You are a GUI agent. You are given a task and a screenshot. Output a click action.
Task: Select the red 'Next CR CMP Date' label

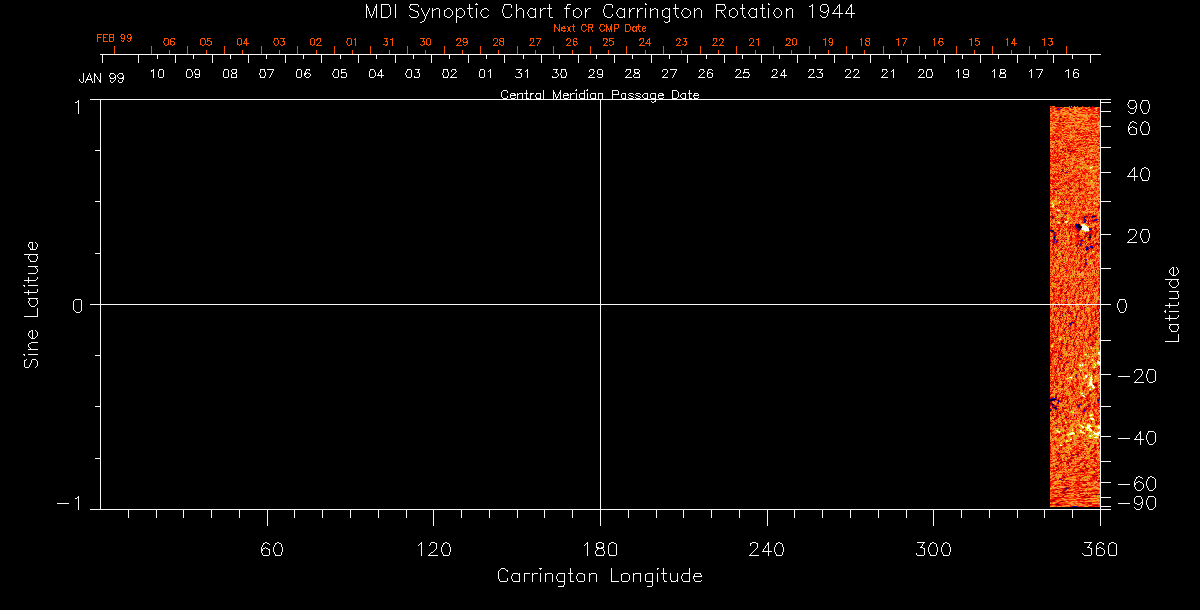click(x=600, y=28)
